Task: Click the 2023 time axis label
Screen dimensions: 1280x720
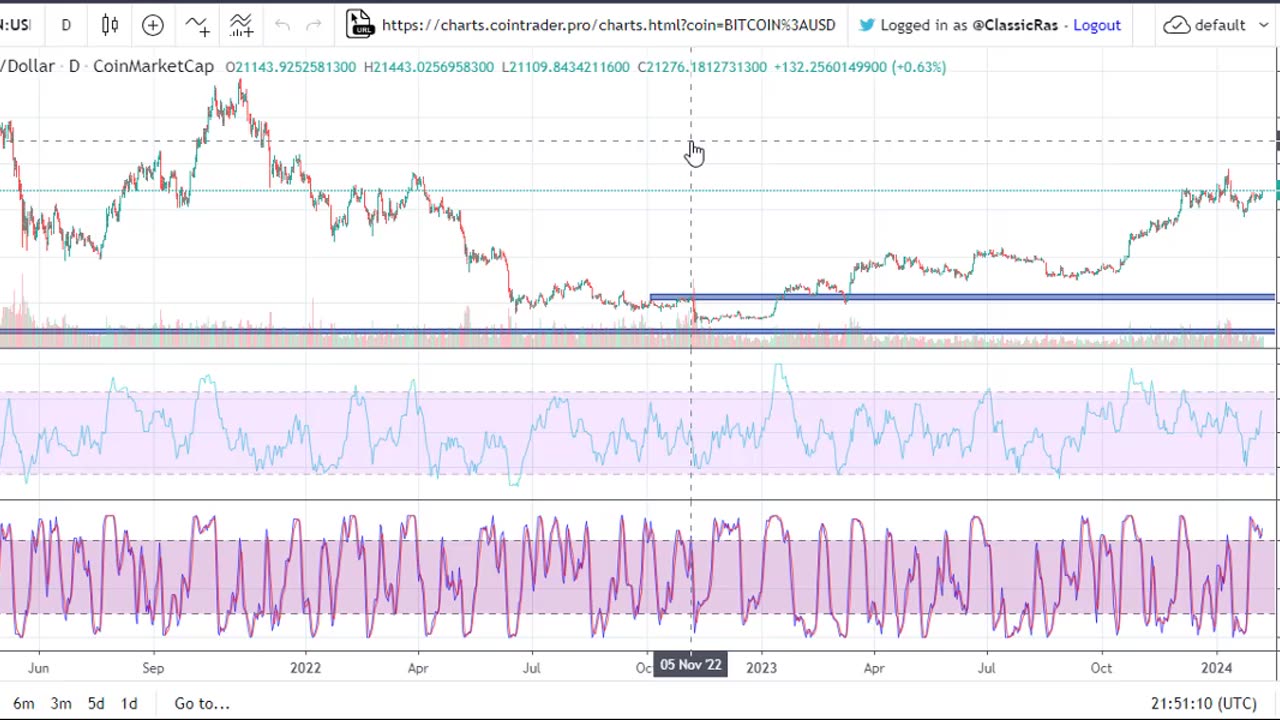Action: (x=761, y=667)
